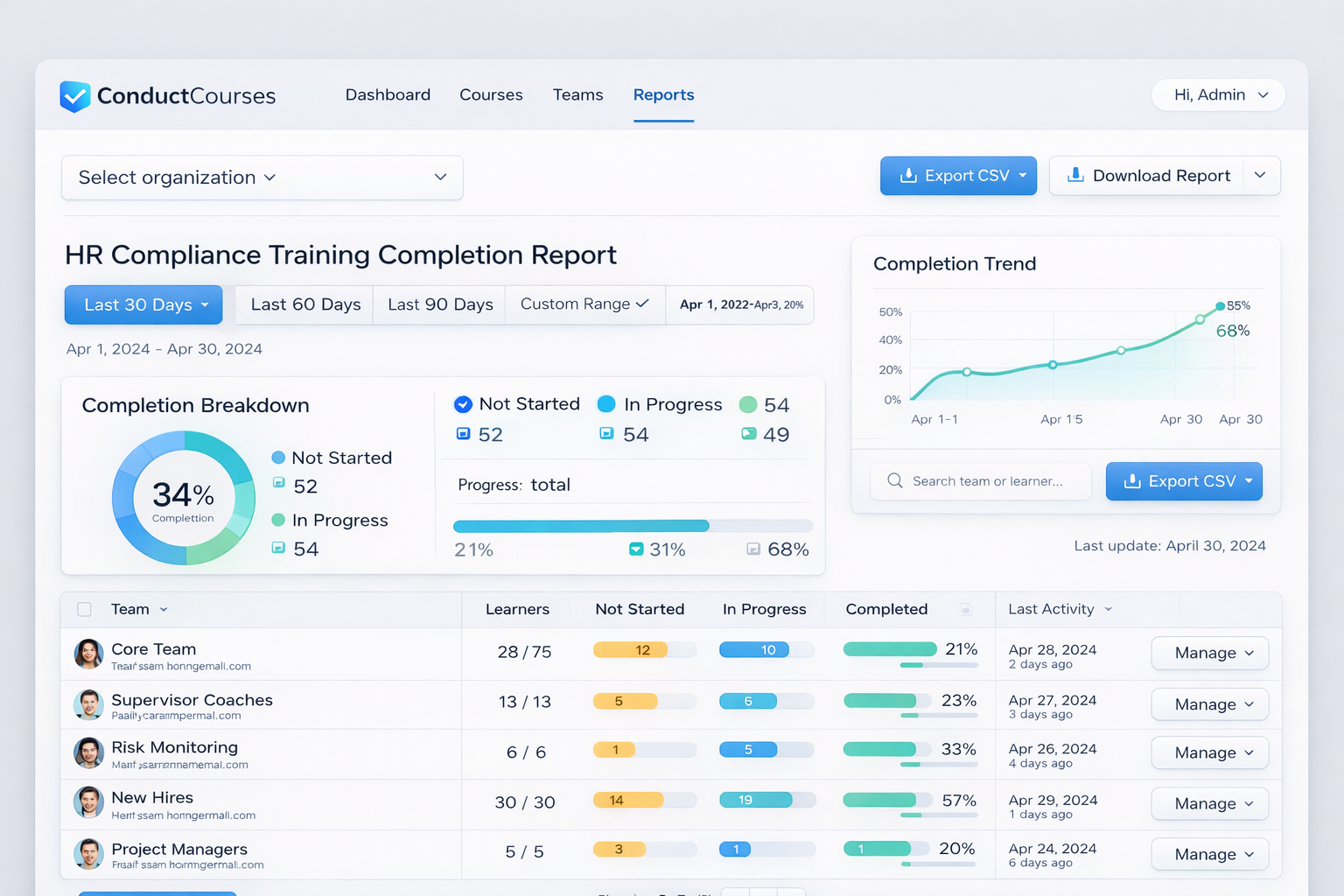Screen dimensions: 1344x896
Task: Open the Teams navigation item
Action: (577, 94)
